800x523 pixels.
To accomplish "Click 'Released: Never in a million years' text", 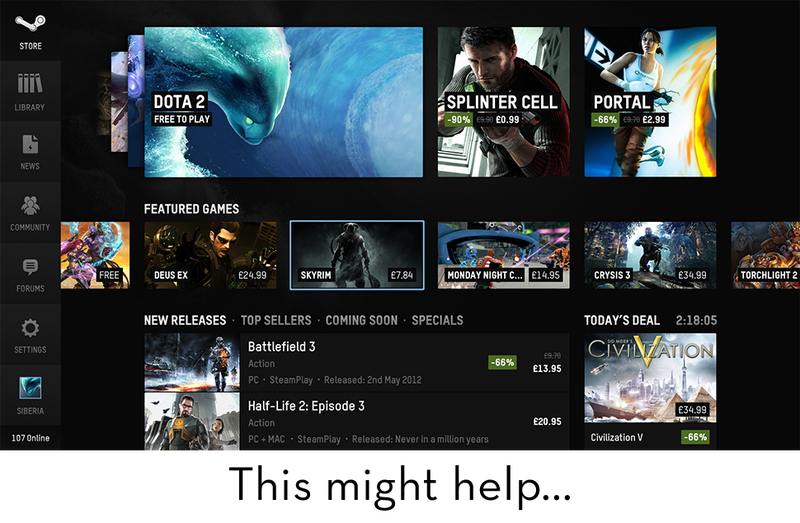I will point(420,439).
